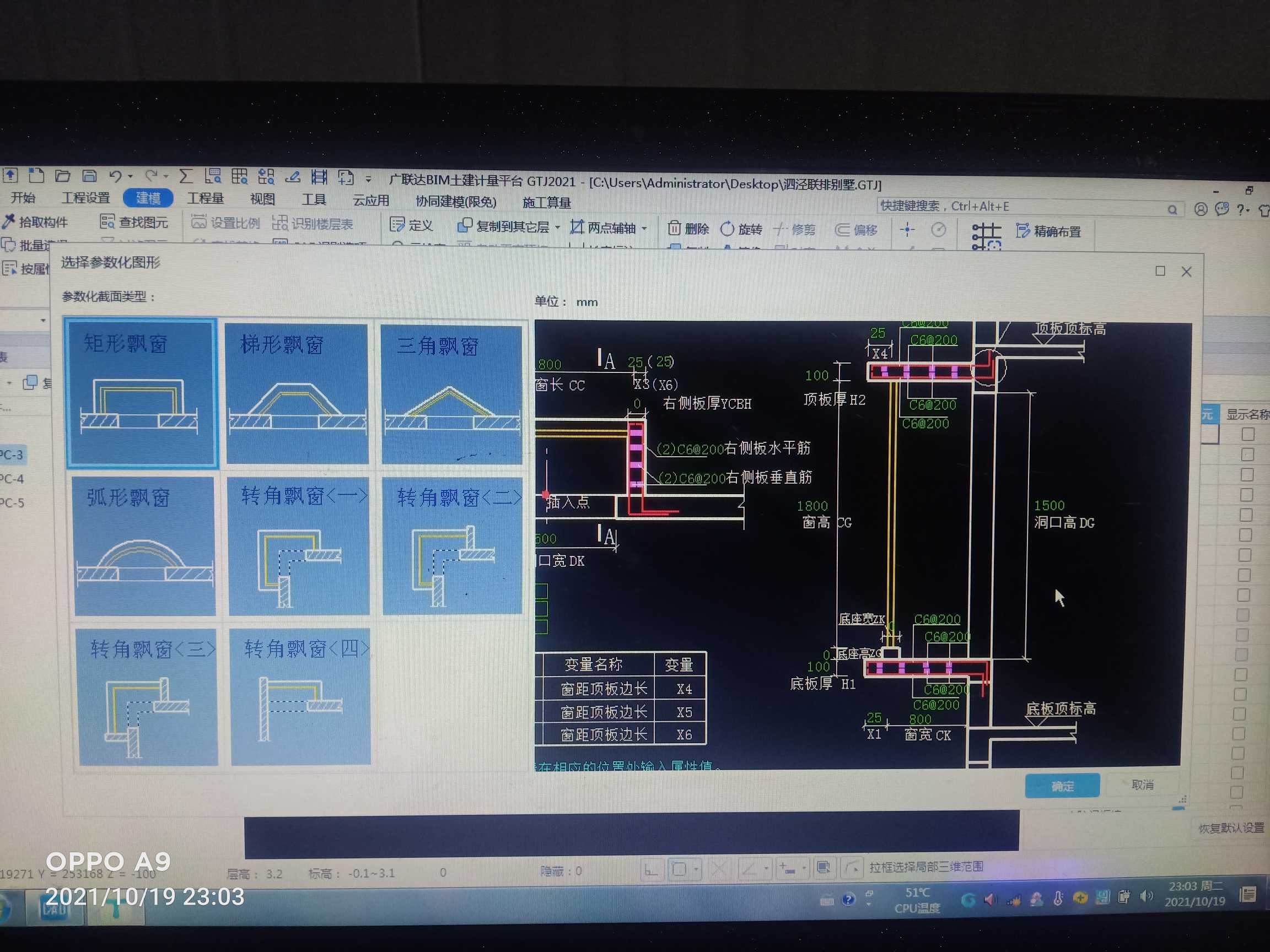Confirm with the blue 确定 button
The height and width of the screenshot is (952, 1270).
(1062, 785)
